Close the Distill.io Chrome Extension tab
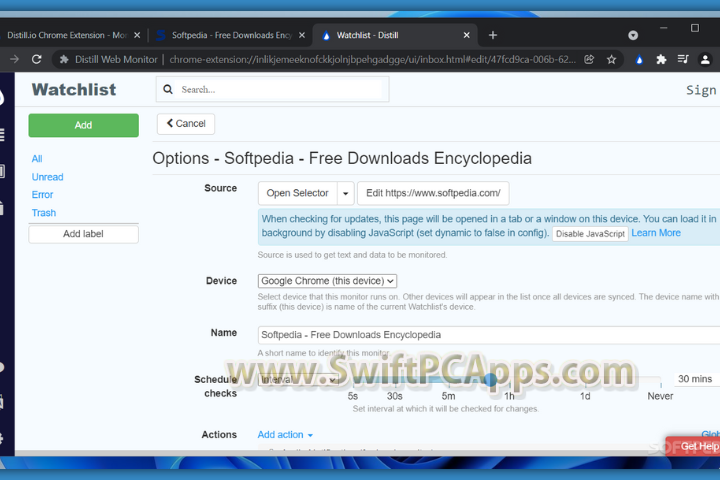The height and width of the screenshot is (480, 720). pos(137,35)
